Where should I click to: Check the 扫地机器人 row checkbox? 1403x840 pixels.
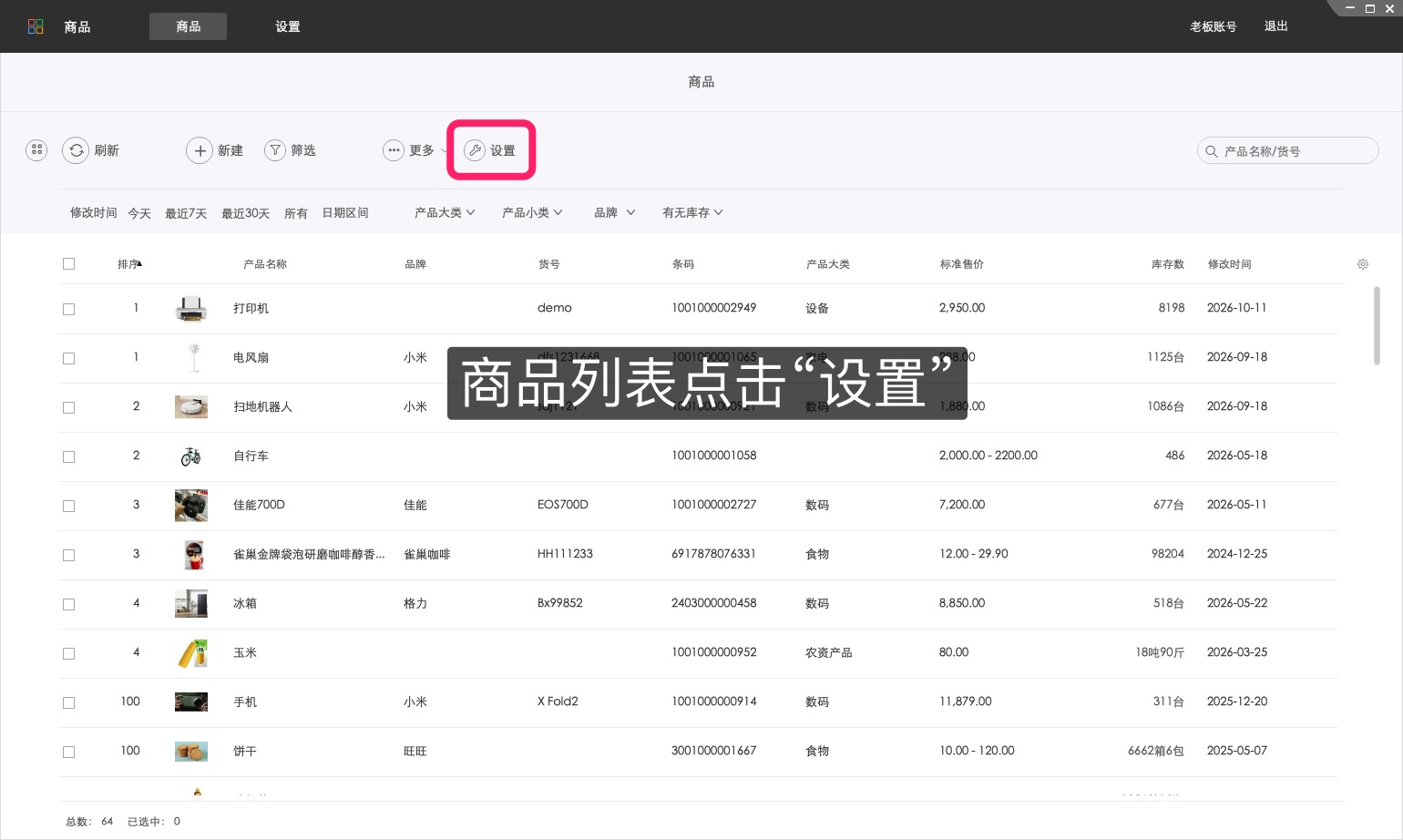[68, 407]
